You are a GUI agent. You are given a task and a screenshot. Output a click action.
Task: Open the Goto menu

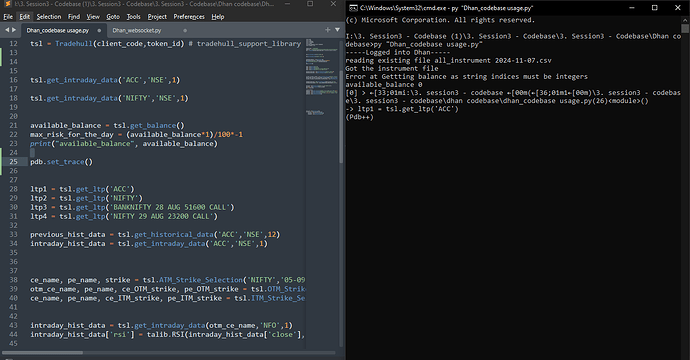tap(113, 17)
